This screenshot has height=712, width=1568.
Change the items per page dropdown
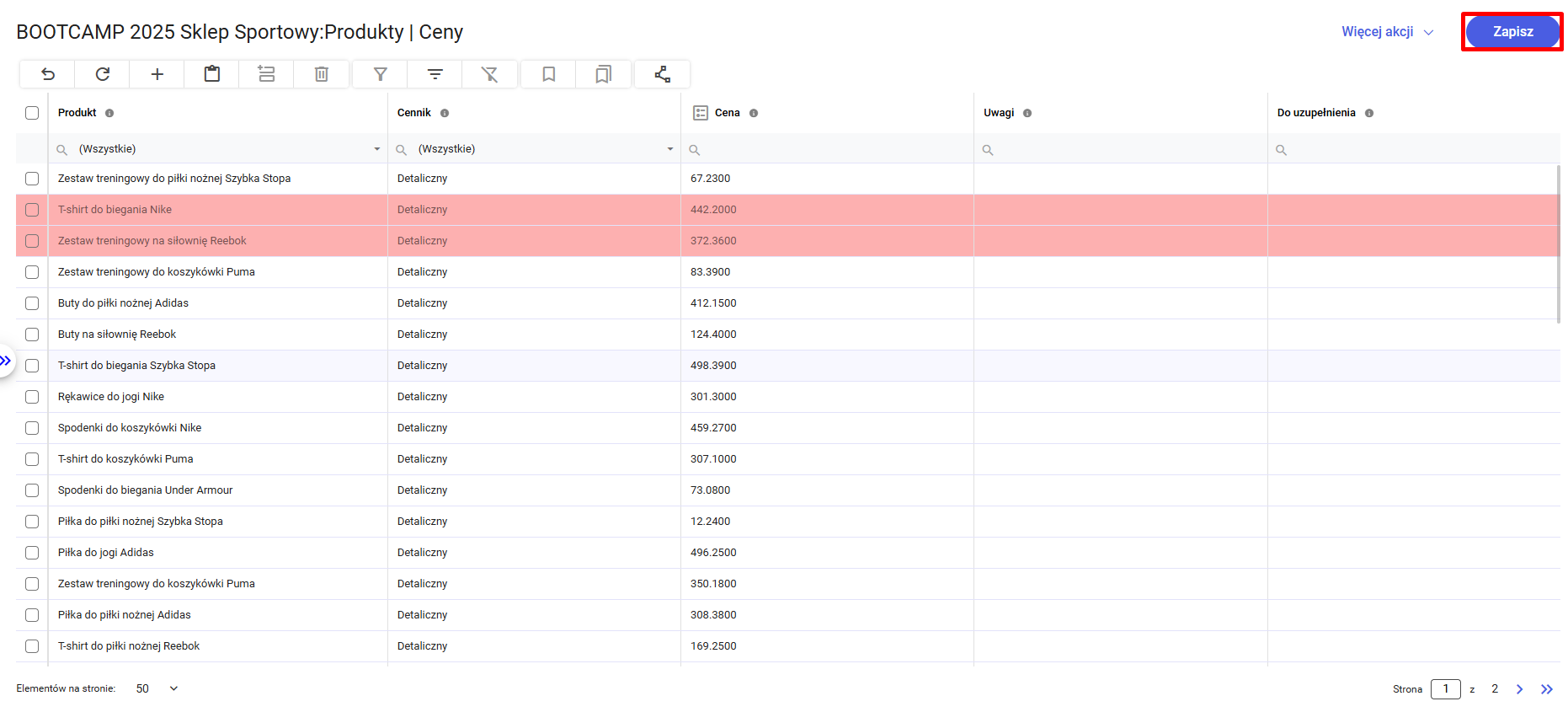click(x=157, y=688)
